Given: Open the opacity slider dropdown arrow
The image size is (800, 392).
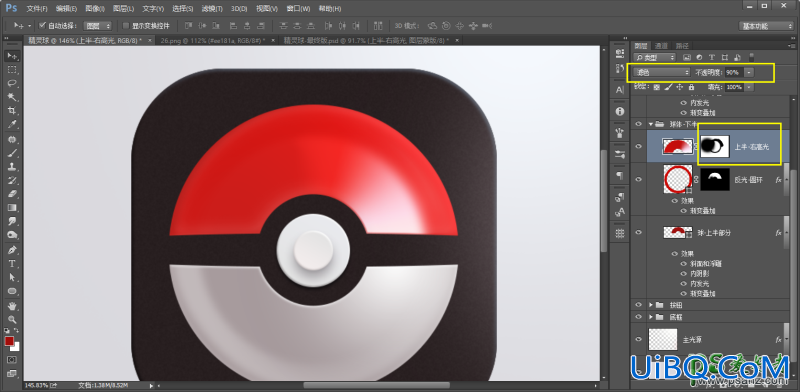Looking at the screenshot, I should pos(748,72).
